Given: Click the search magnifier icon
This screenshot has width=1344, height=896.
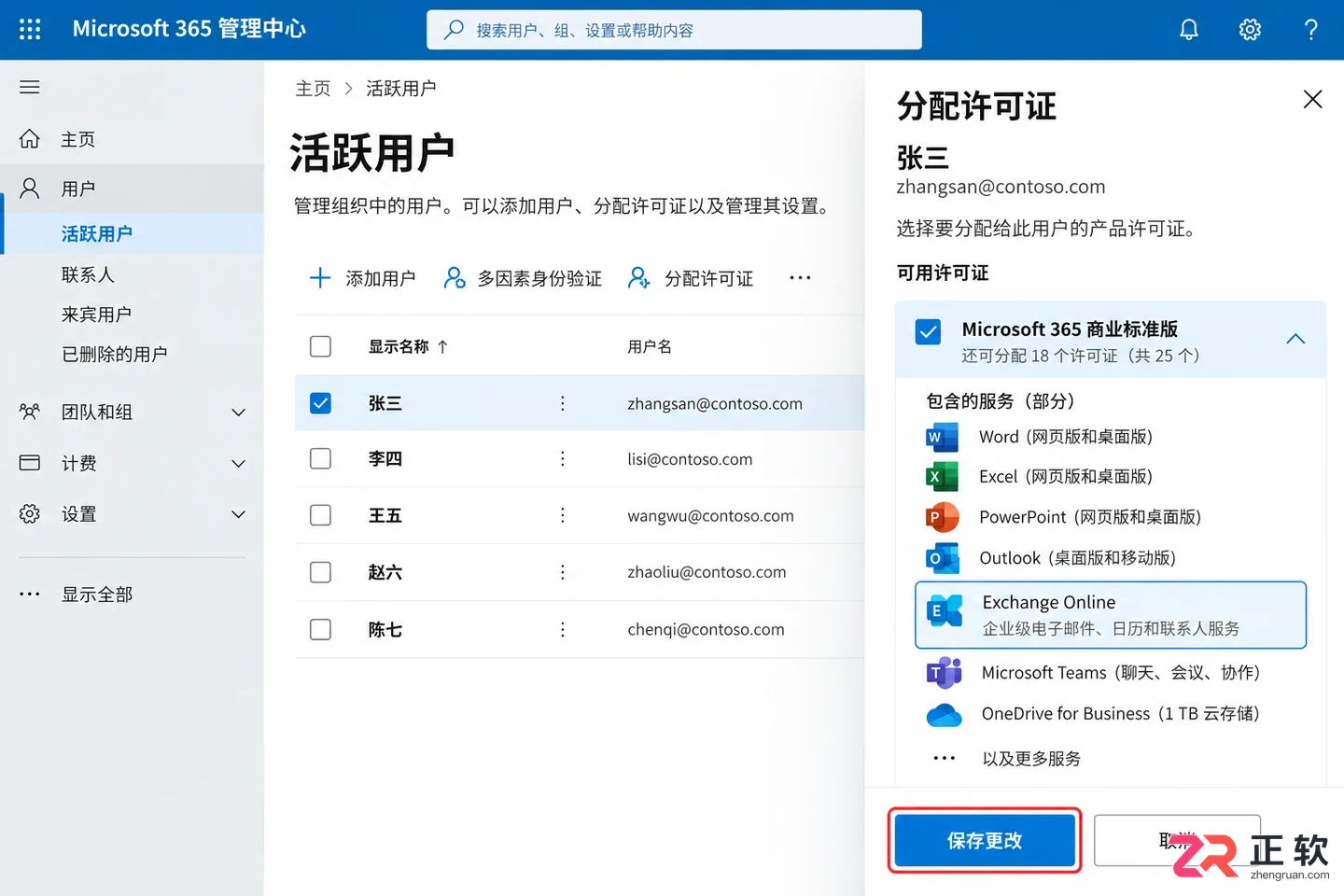Looking at the screenshot, I should [454, 30].
